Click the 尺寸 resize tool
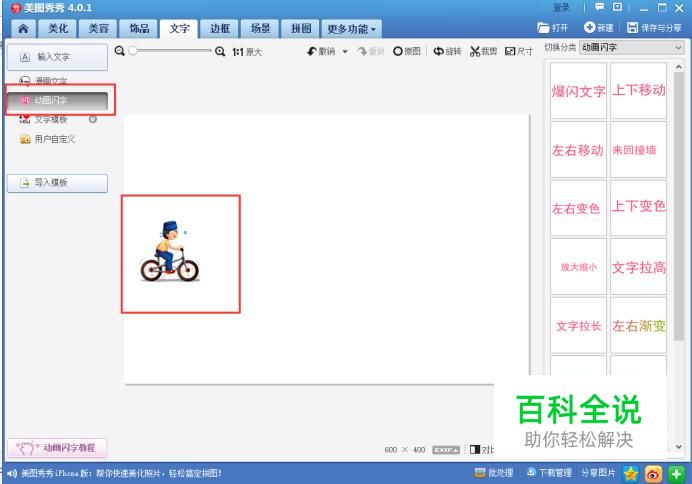The image size is (692, 484). (x=519, y=52)
